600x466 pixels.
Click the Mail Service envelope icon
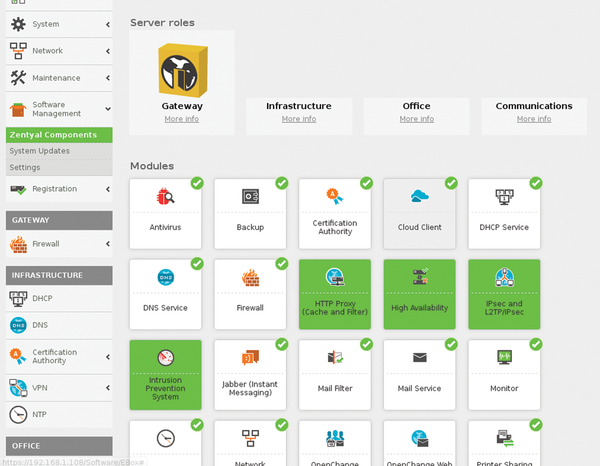[x=420, y=357]
